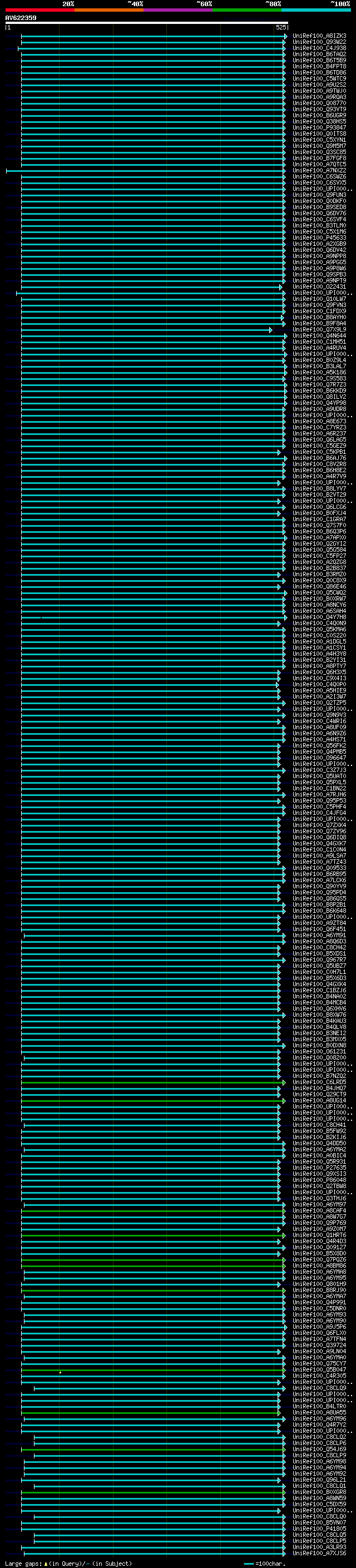Select hit UniRef100_C0S220

coord(319,635)
